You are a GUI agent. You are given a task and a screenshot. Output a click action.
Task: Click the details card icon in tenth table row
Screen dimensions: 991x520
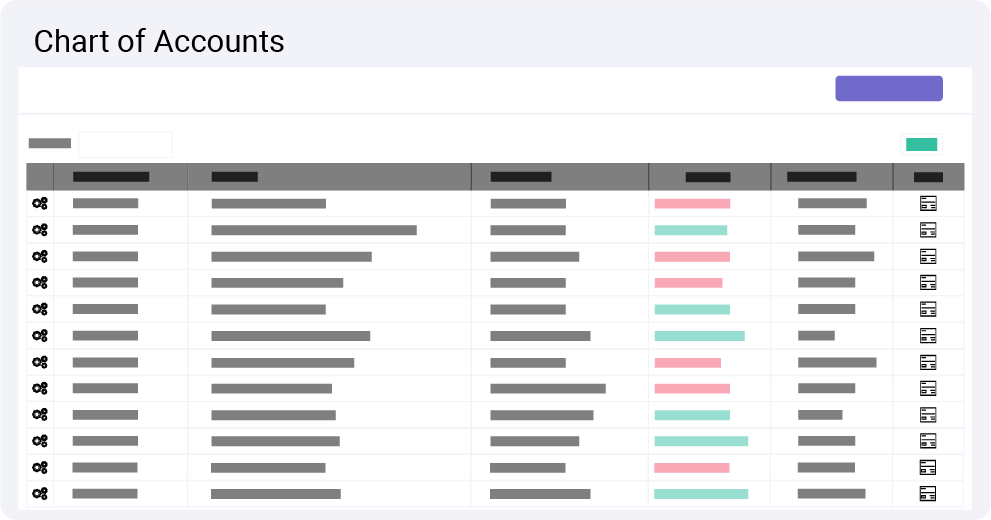point(928,440)
